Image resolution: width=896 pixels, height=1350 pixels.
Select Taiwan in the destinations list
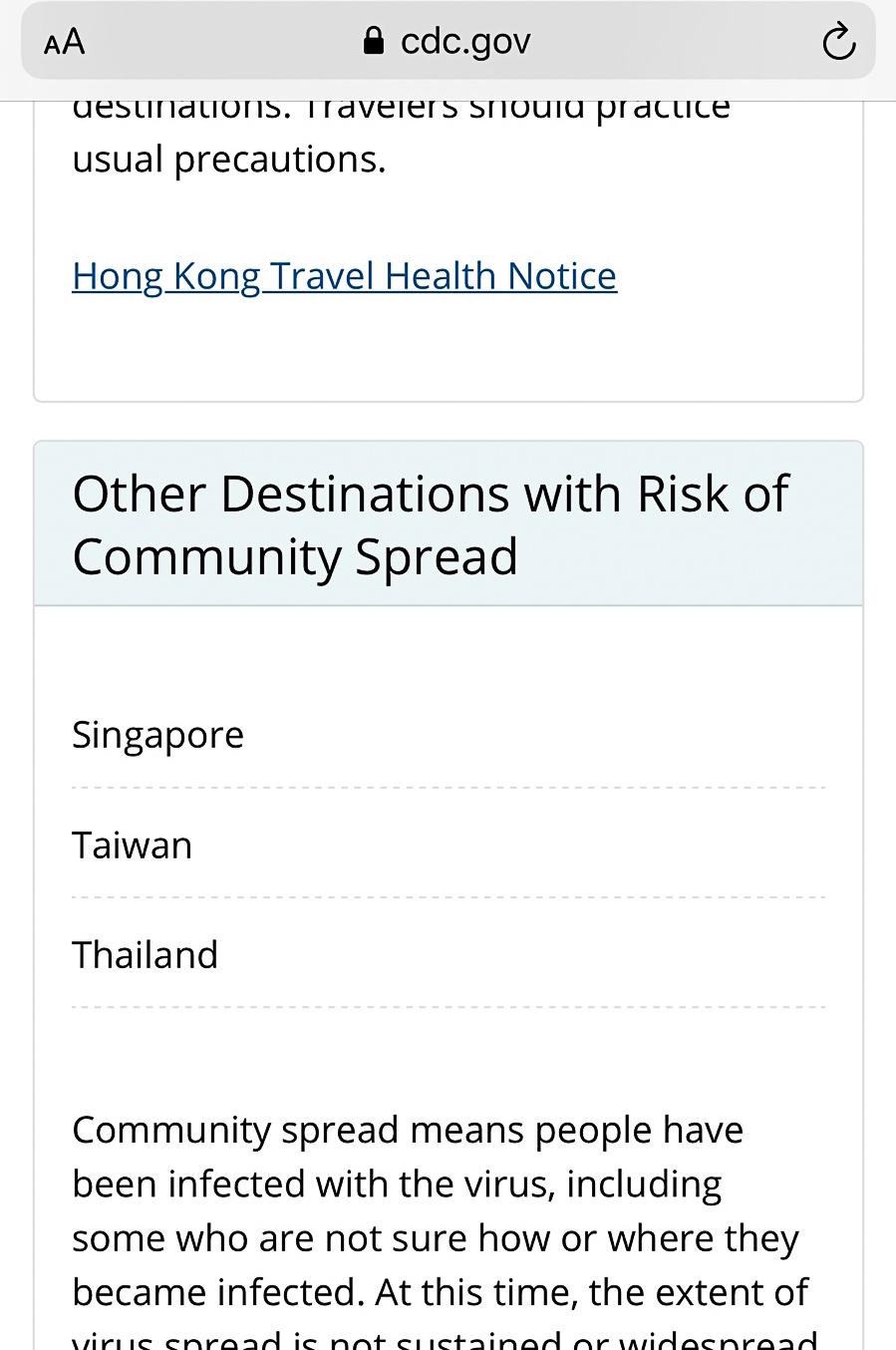click(132, 845)
